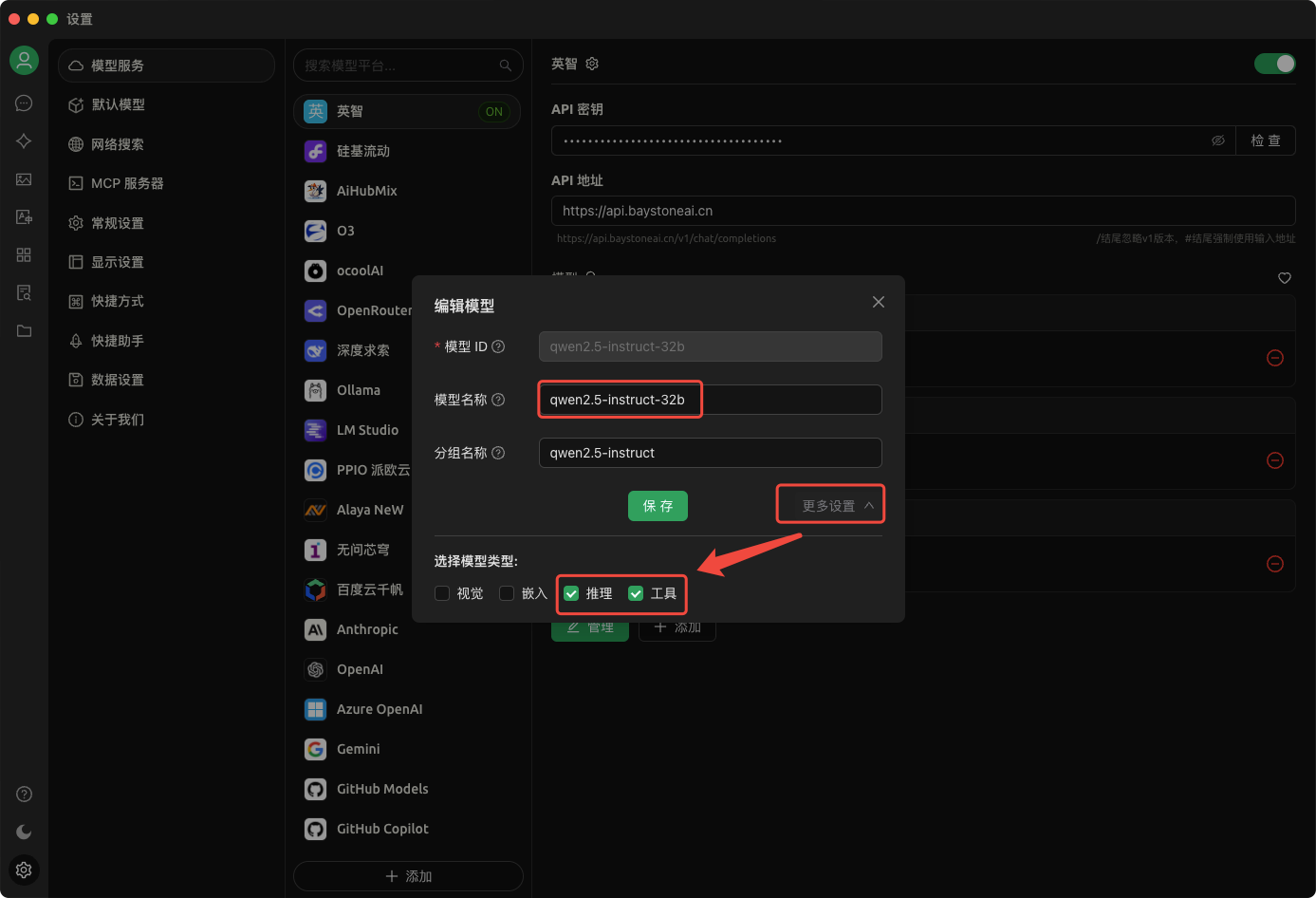Remove first model with red minus icon
Viewport: 1316px width, 898px height.
[1275, 358]
